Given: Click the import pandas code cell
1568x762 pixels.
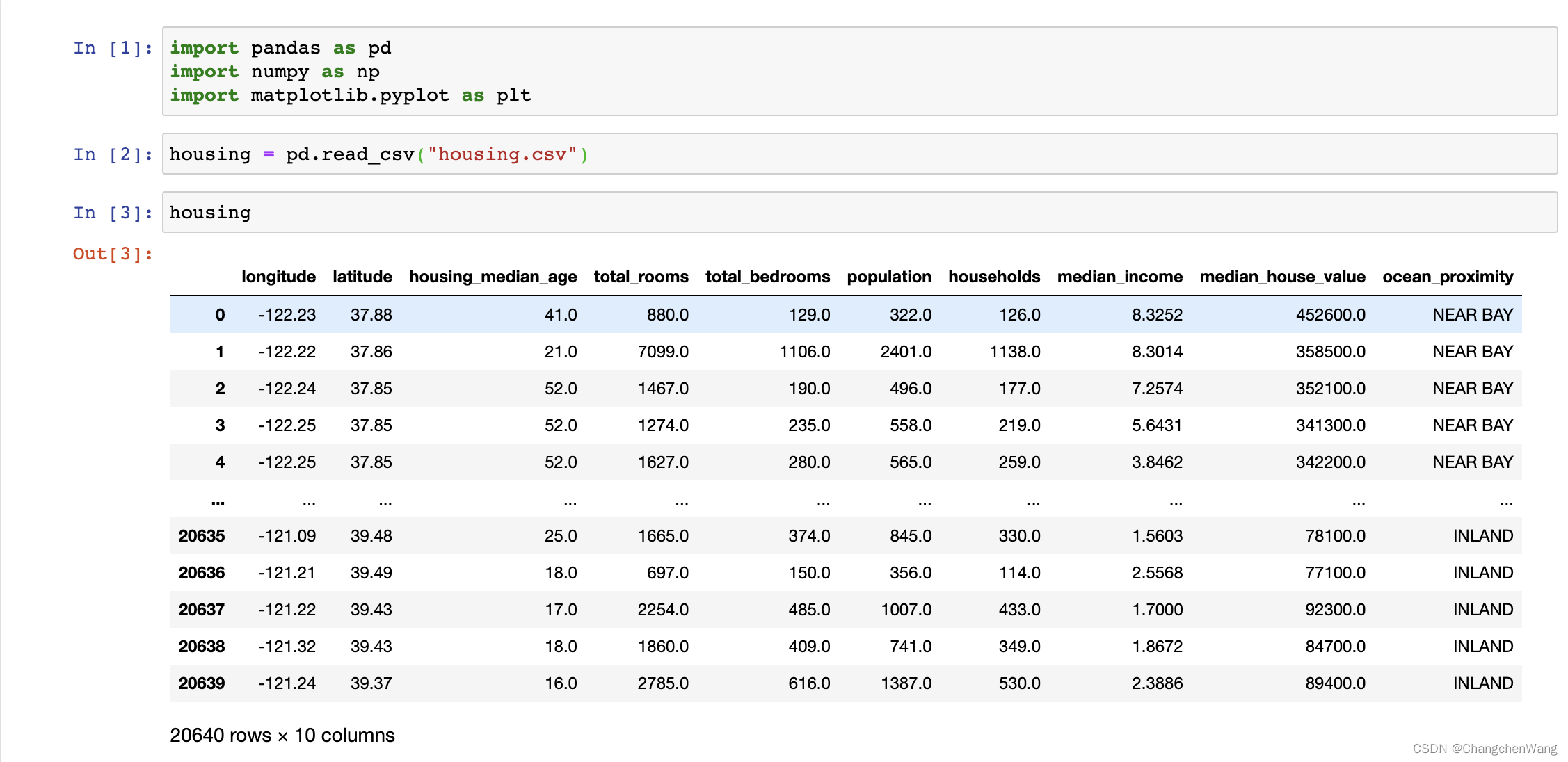Looking at the screenshot, I should 859,72.
